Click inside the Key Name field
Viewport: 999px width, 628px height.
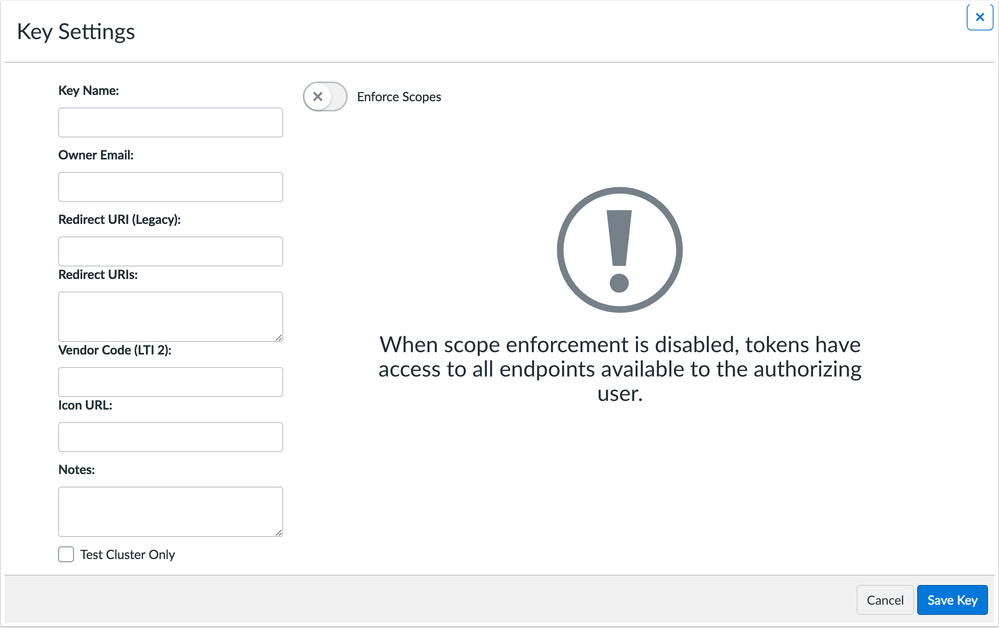coord(170,122)
